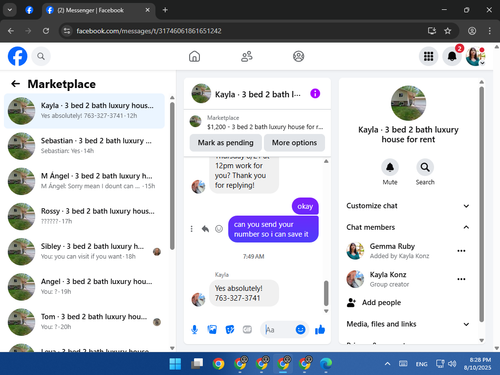Open Chrome profile icon
This screenshot has height=375, width=500.
(x=472, y=31)
